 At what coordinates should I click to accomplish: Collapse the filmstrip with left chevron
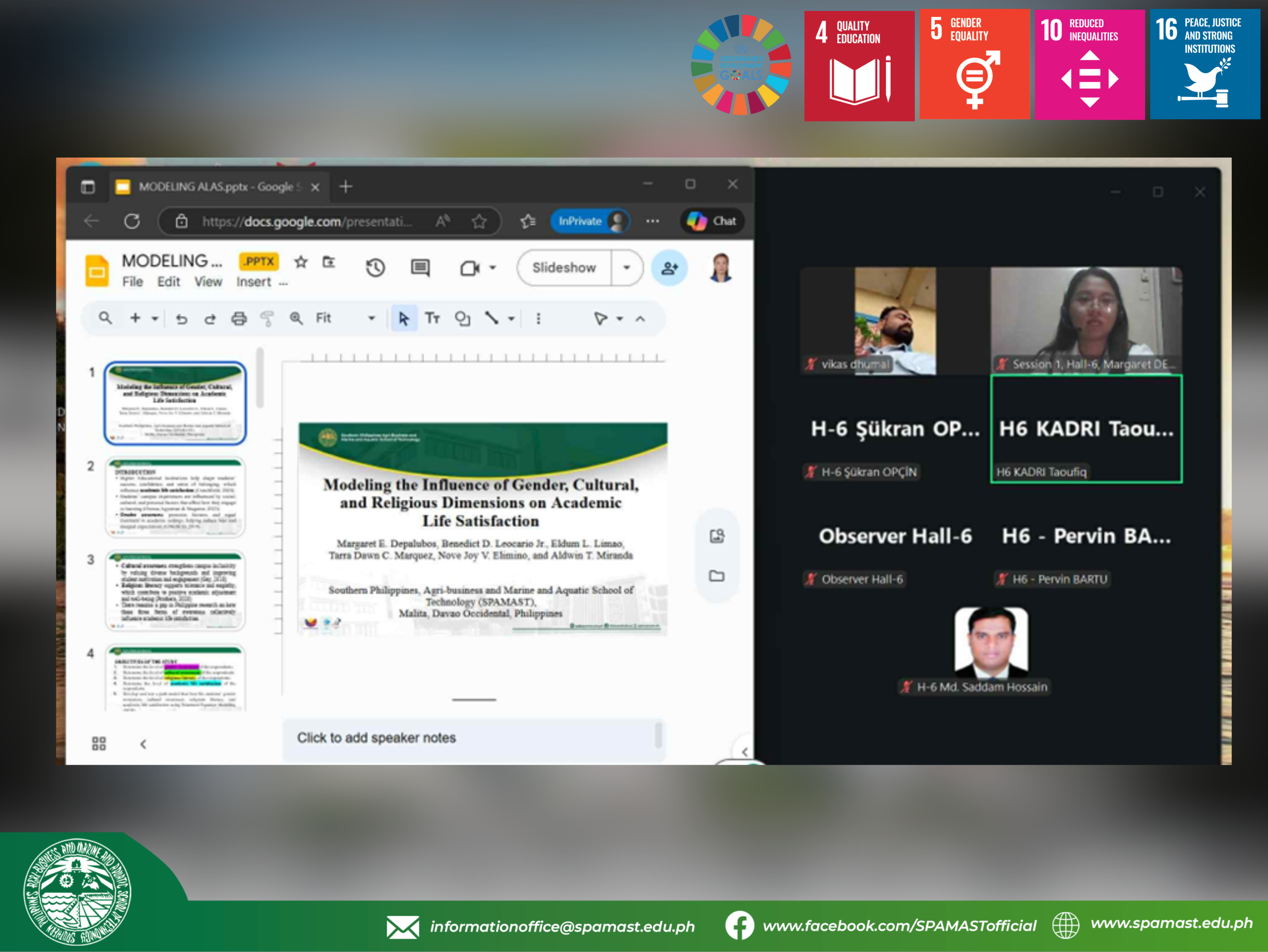(x=143, y=744)
